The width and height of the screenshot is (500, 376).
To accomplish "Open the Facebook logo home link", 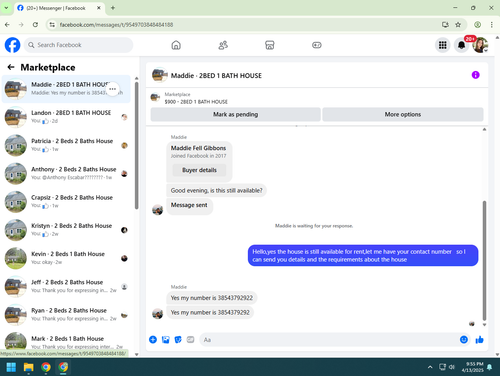I will pyautogui.click(x=12, y=45).
